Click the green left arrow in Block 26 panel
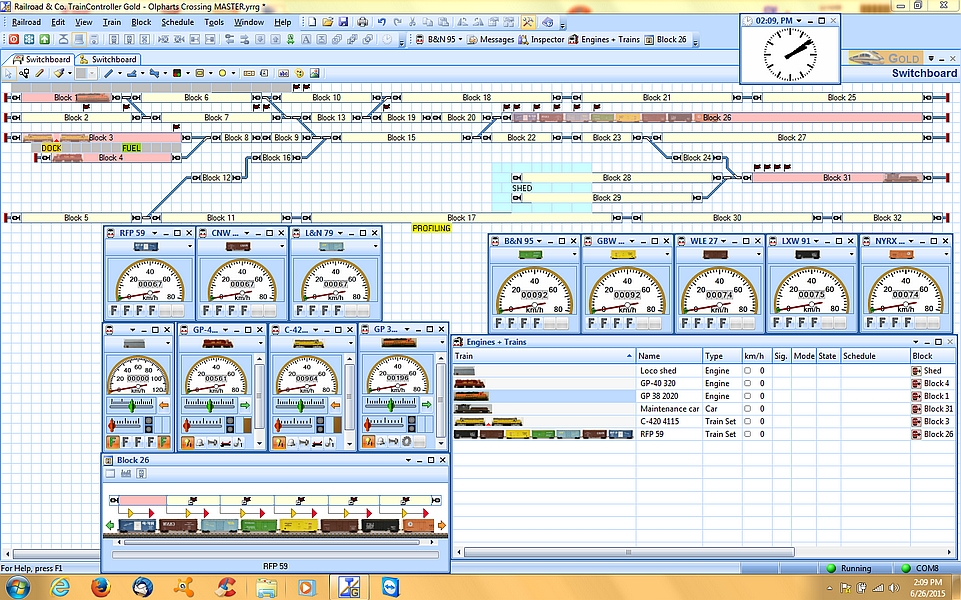This screenshot has width=961, height=600. [110, 525]
